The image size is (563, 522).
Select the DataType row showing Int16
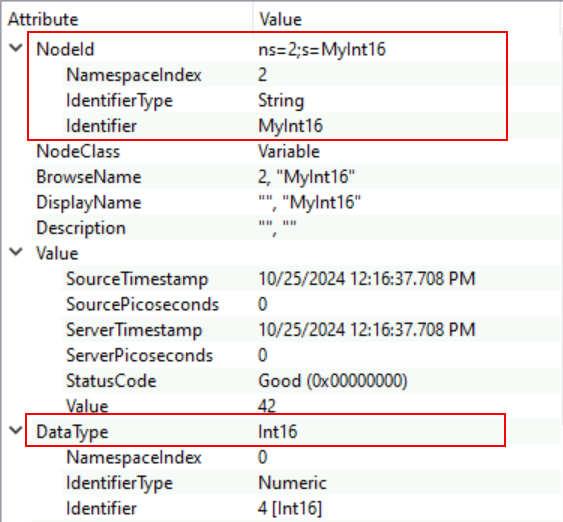[x=297, y=432]
